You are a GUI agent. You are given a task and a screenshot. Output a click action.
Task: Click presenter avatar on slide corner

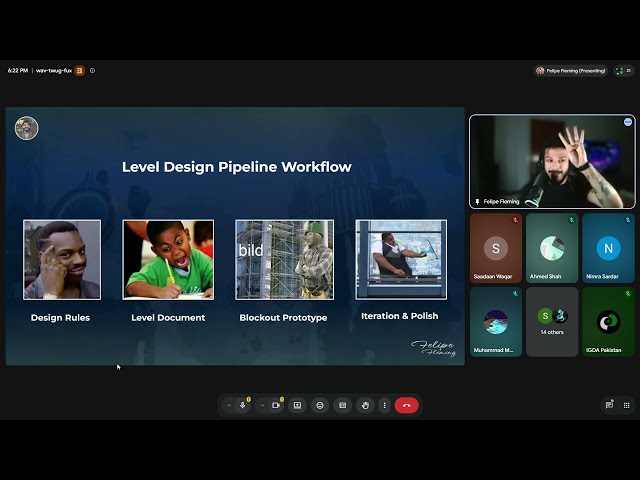27,128
